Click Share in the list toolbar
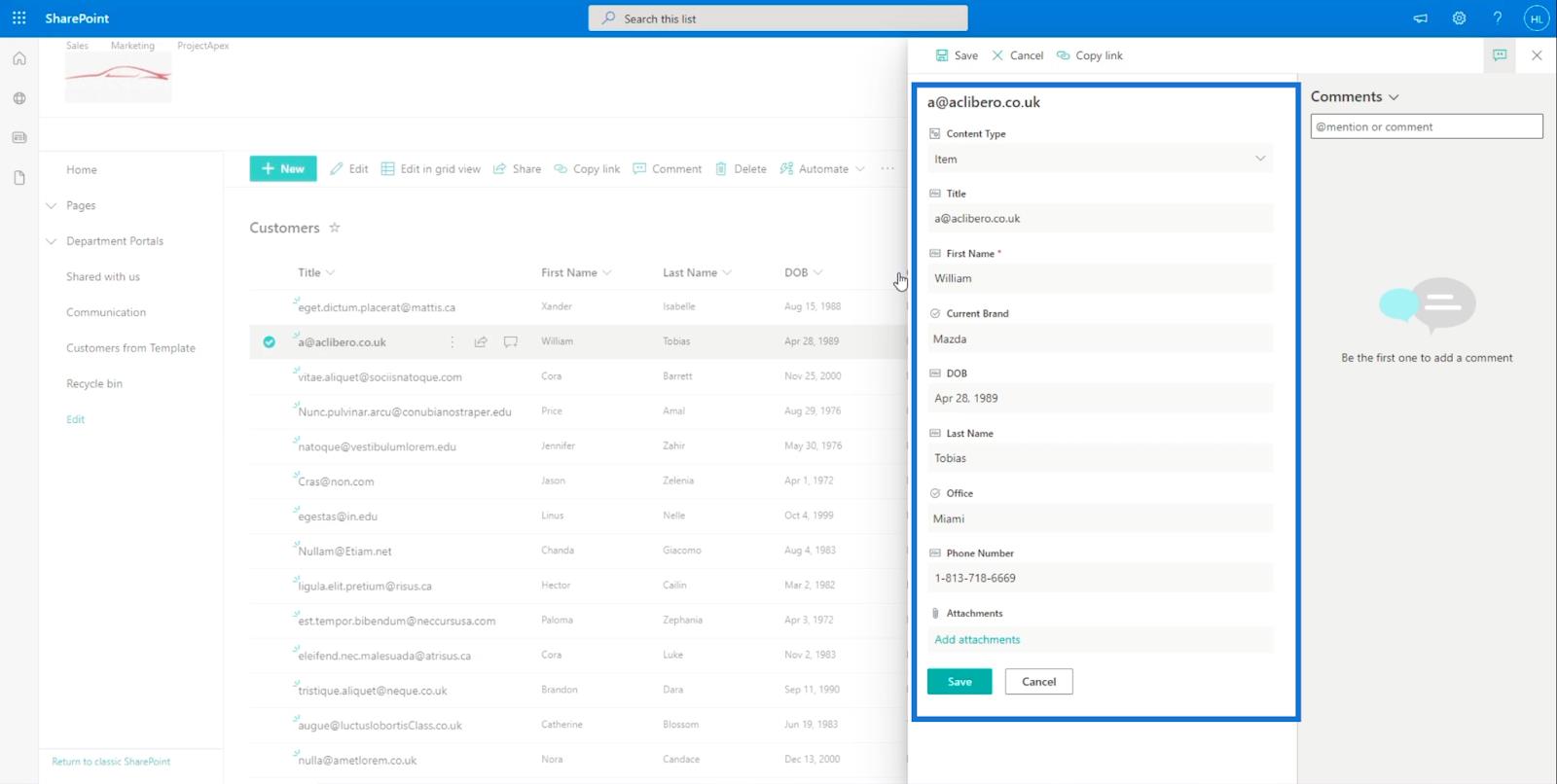Screen dimensions: 1557x784 517,168
